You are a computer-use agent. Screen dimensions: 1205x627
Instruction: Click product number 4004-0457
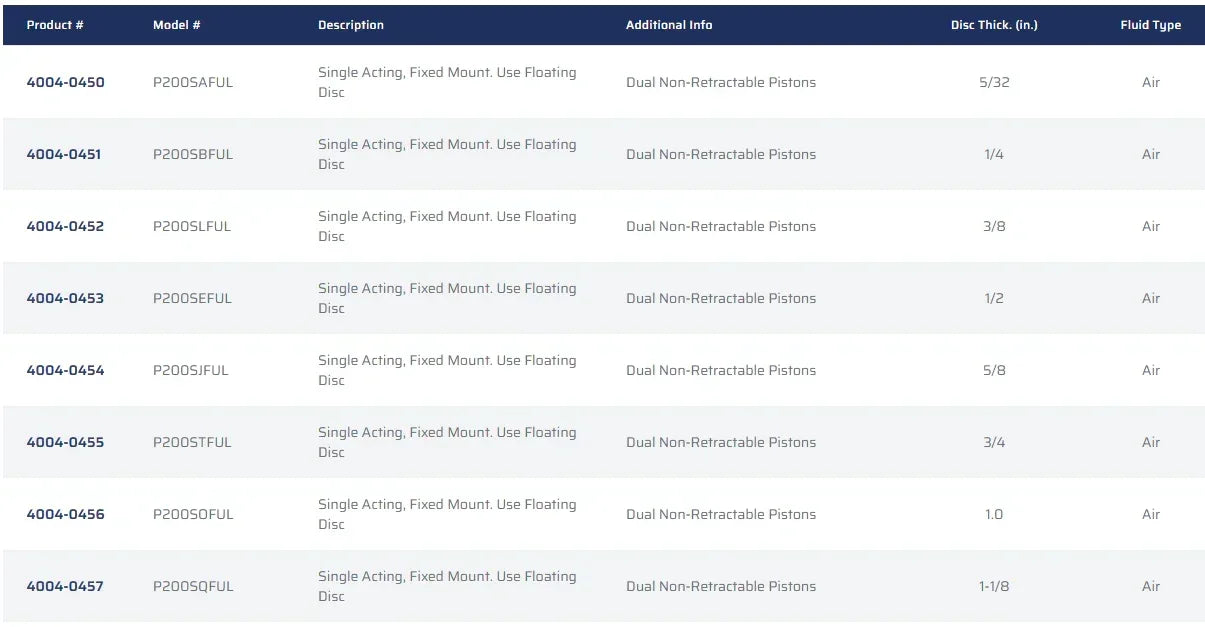(65, 586)
